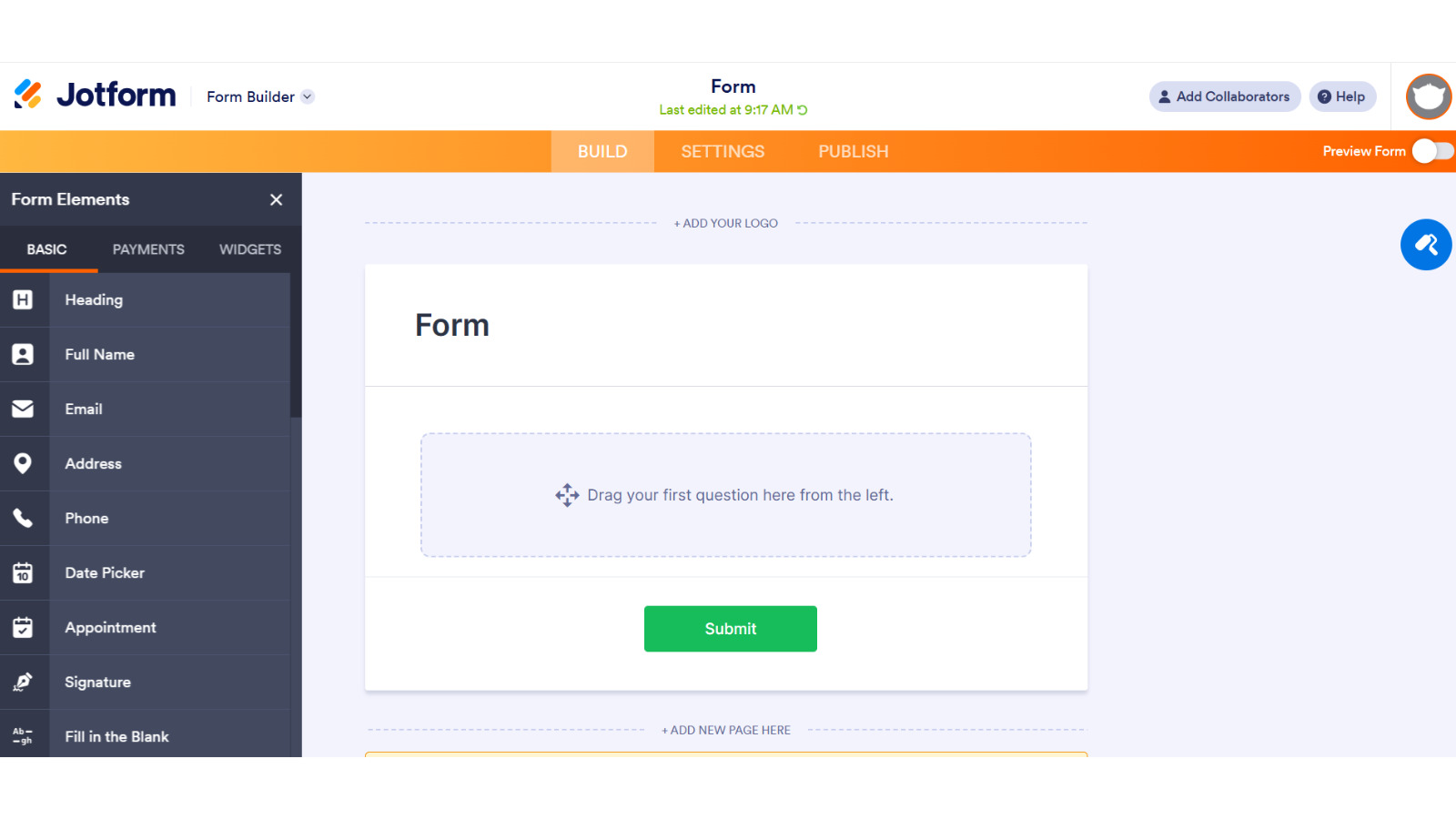Open the Form Designer paint roller
The image size is (1456, 819).
point(1426,245)
